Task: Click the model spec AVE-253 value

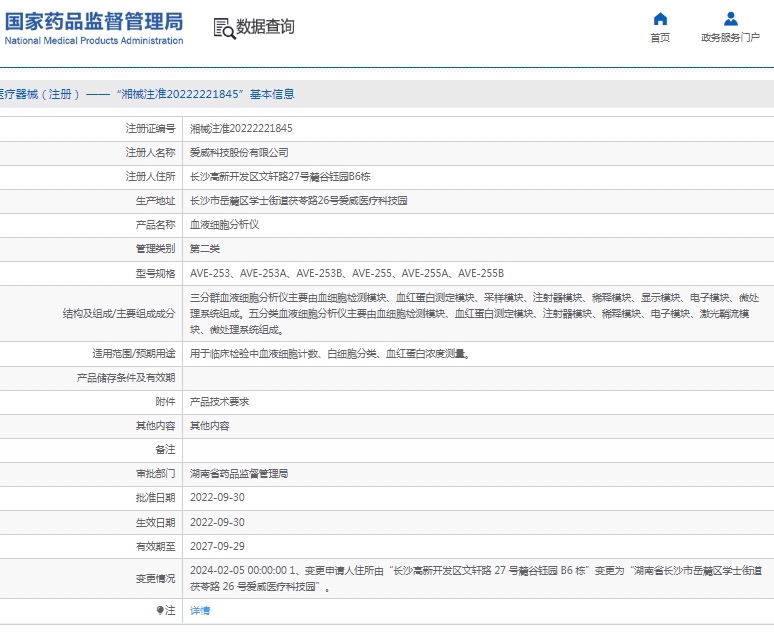Action: tap(347, 274)
